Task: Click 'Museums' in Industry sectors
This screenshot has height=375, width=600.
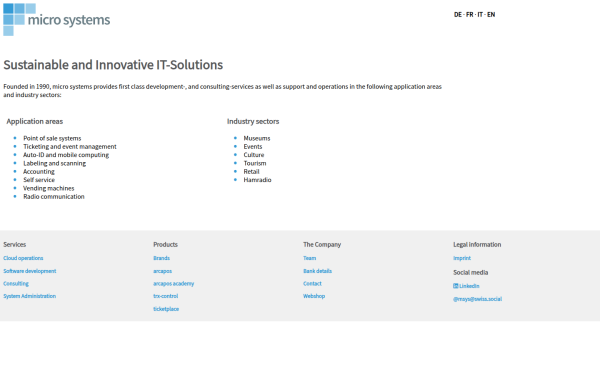Action: 257,138
